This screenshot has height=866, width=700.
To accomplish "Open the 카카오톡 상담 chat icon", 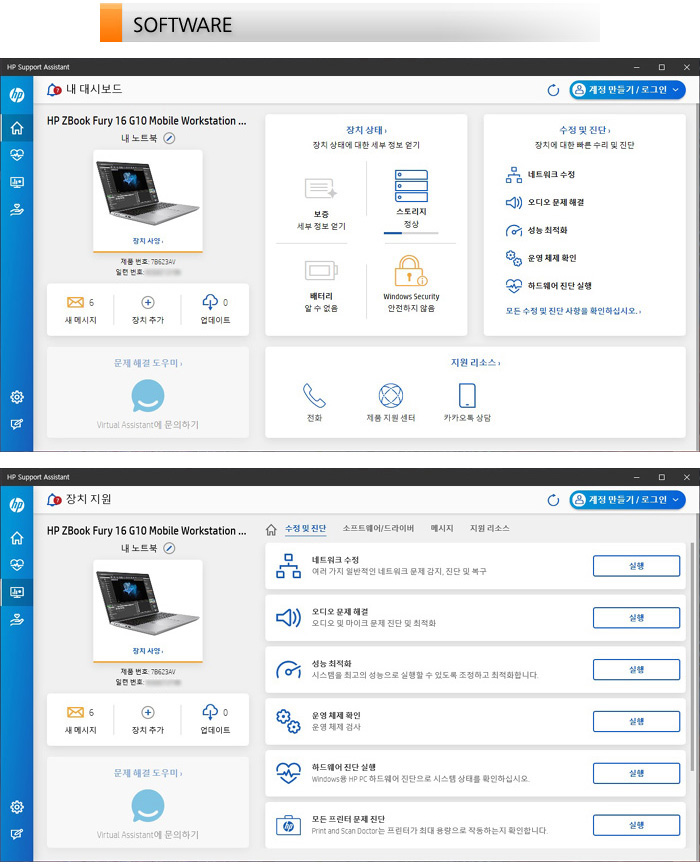I will (467, 395).
